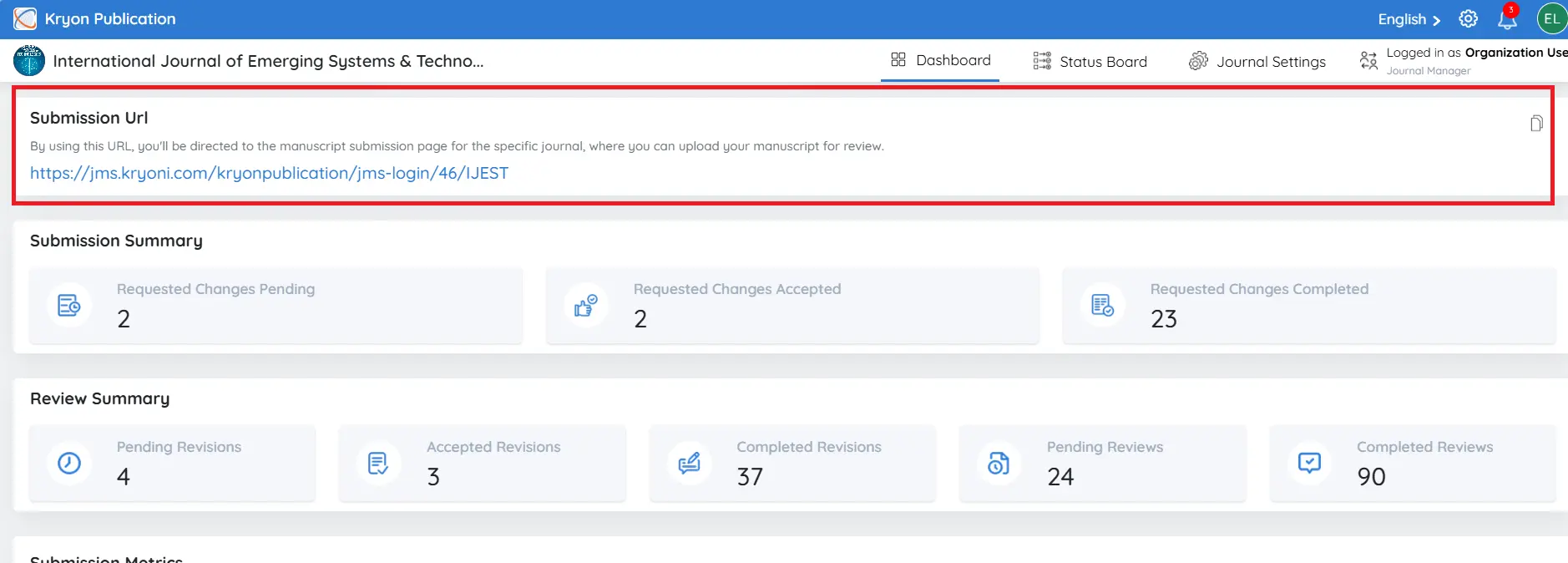The width and height of the screenshot is (1568, 563).
Task: Open the notifications bell with 3 alerts
Action: [1508, 18]
